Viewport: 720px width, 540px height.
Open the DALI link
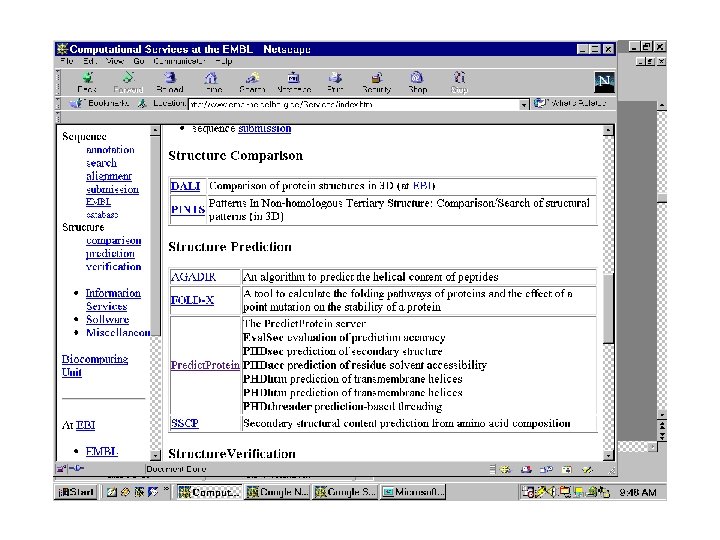coord(186,186)
